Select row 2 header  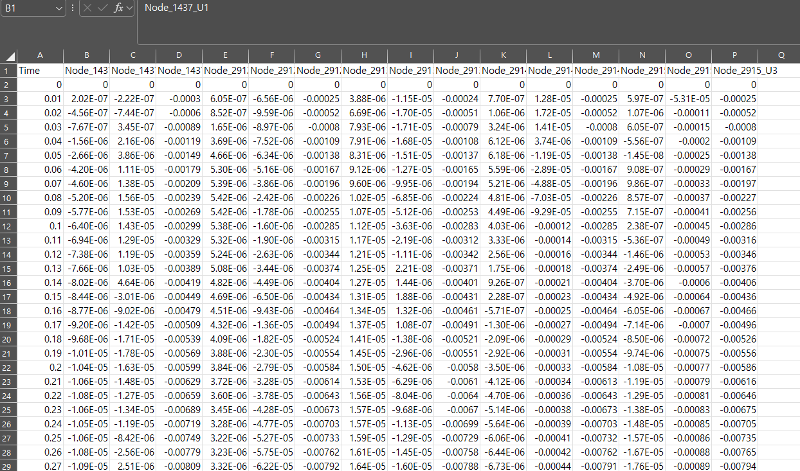point(8,85)
